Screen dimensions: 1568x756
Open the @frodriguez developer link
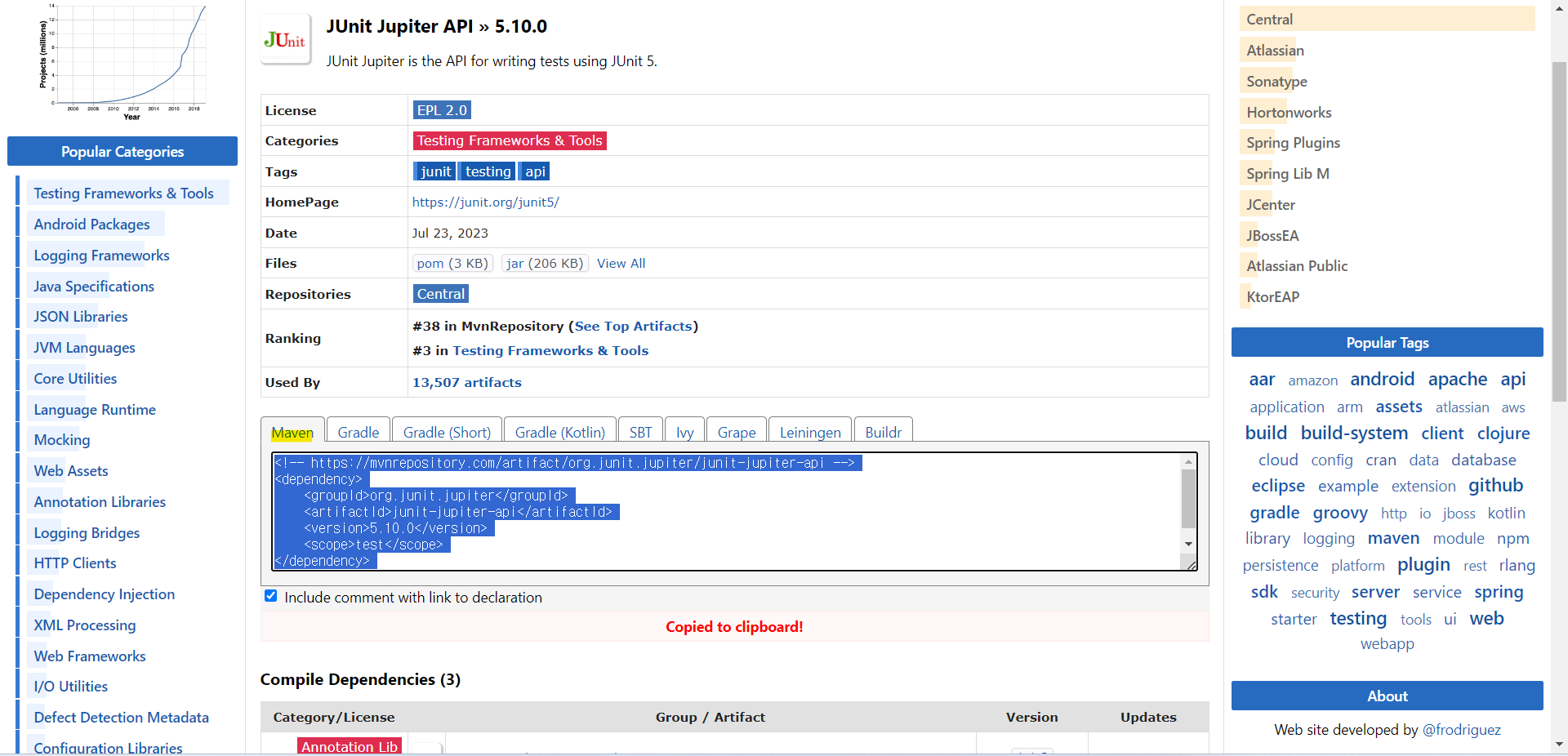pos(1462,729)
